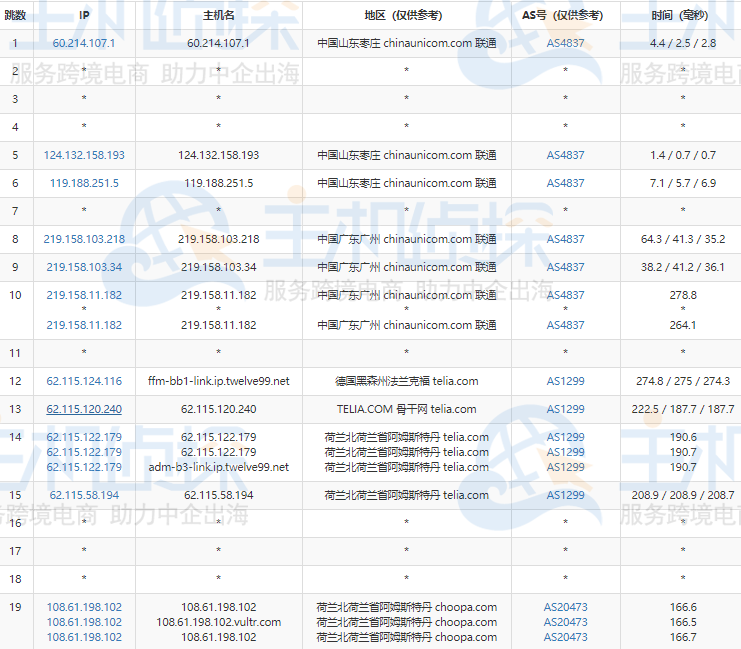Viewport: 741px width, 649px height.
Task: Select latency value 4.4 / 2.5 / 2.8
Action: pyautogui.click(x=683, y=43)
